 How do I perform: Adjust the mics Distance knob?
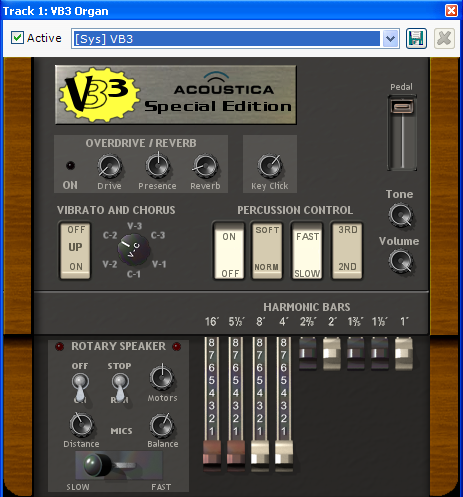(x=81, y=425)
